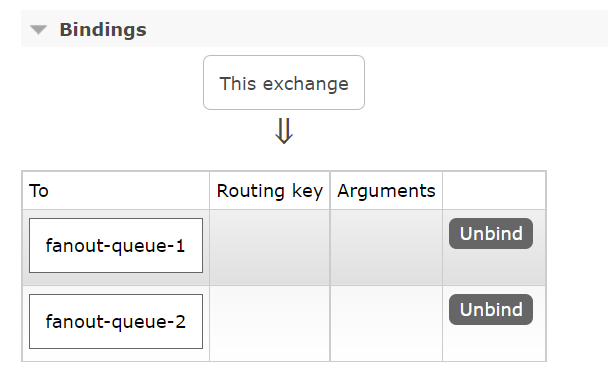The width and height of the screenshot is (608, 387).
Task: Click the Bindings section heading text
Action: tap(103, 30)
